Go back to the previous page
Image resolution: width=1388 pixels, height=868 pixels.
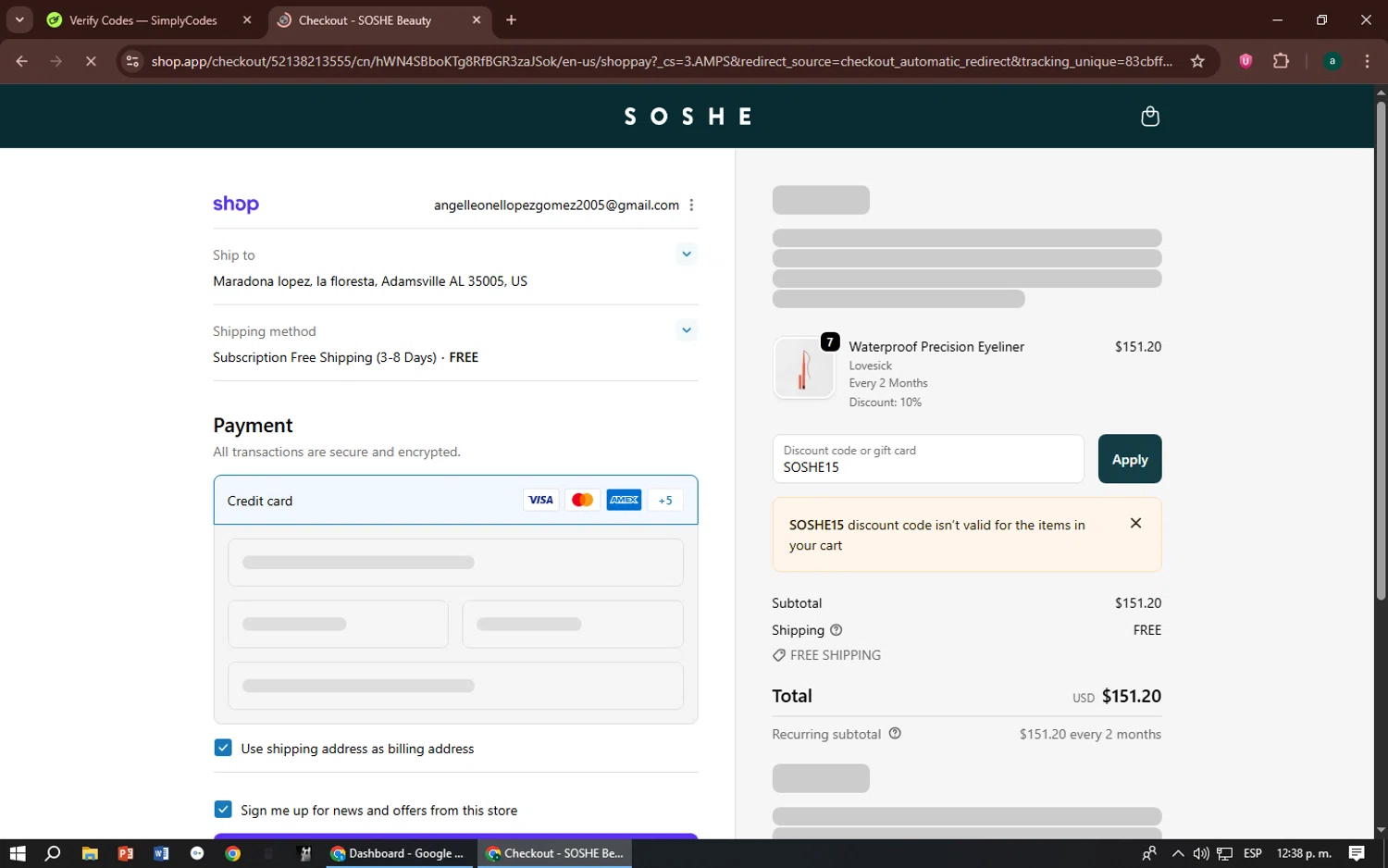(22, 61)
